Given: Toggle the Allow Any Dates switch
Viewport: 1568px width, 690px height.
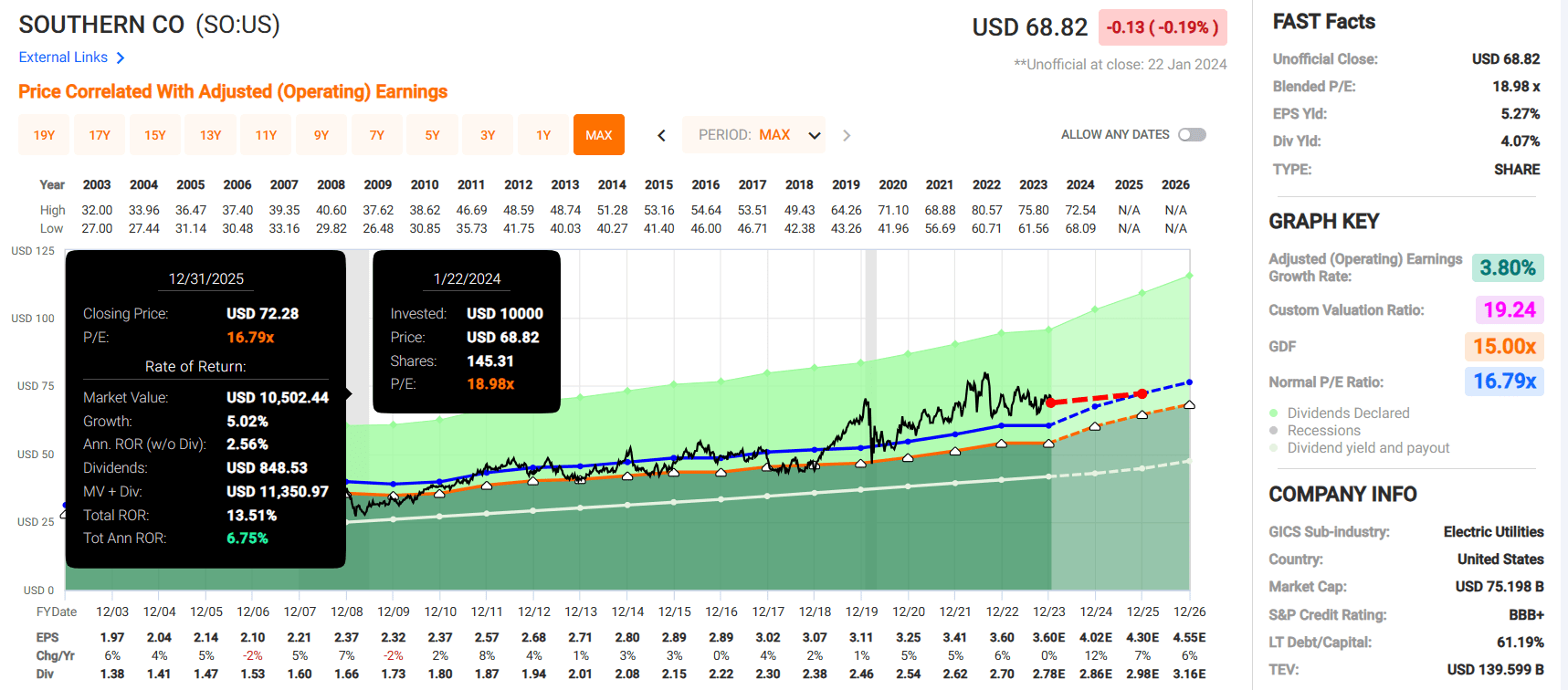Looking at the screenshot, I should click(1192, 135).
